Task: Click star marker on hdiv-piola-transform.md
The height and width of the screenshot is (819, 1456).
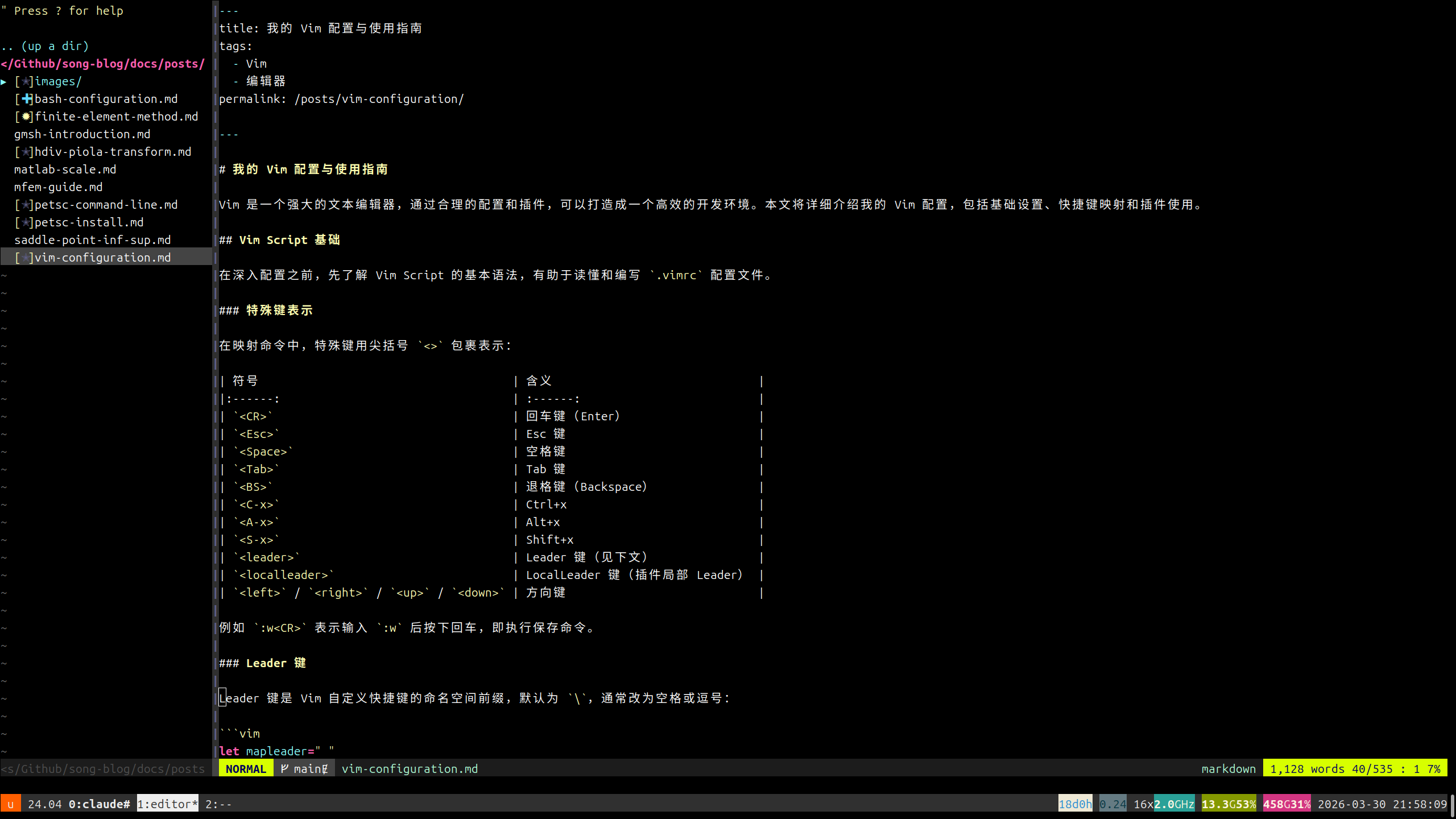Action: coord(26,152)
